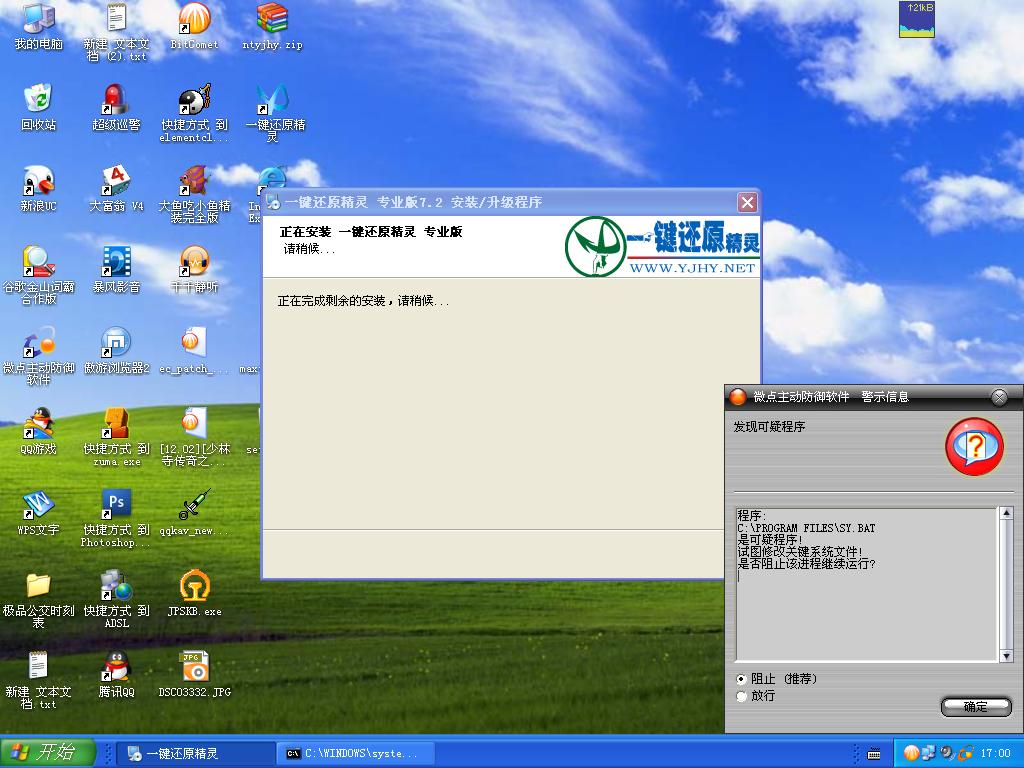Click the red question mark alert icon

pos(974,447)
